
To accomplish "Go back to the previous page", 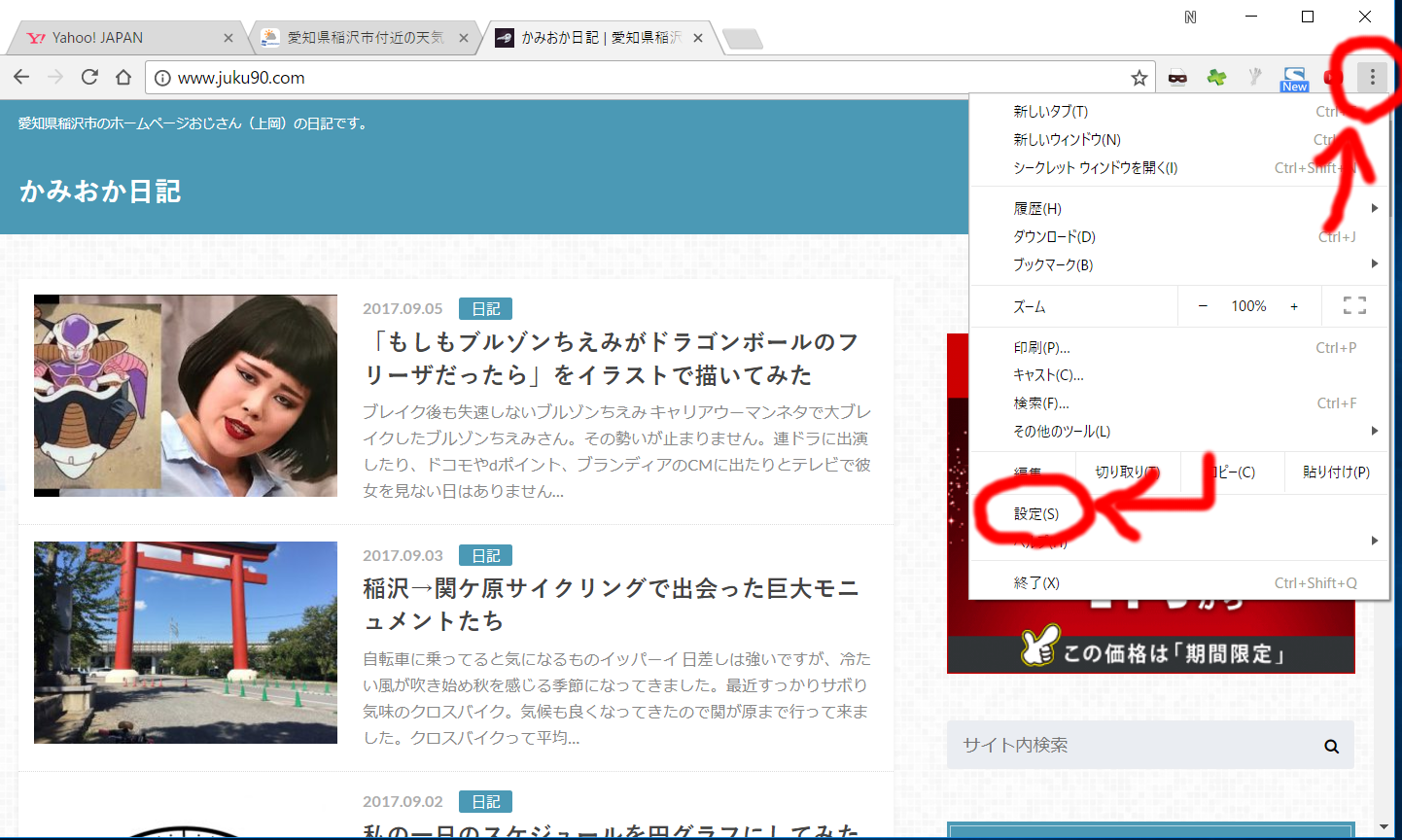I will tap(21, 77).
